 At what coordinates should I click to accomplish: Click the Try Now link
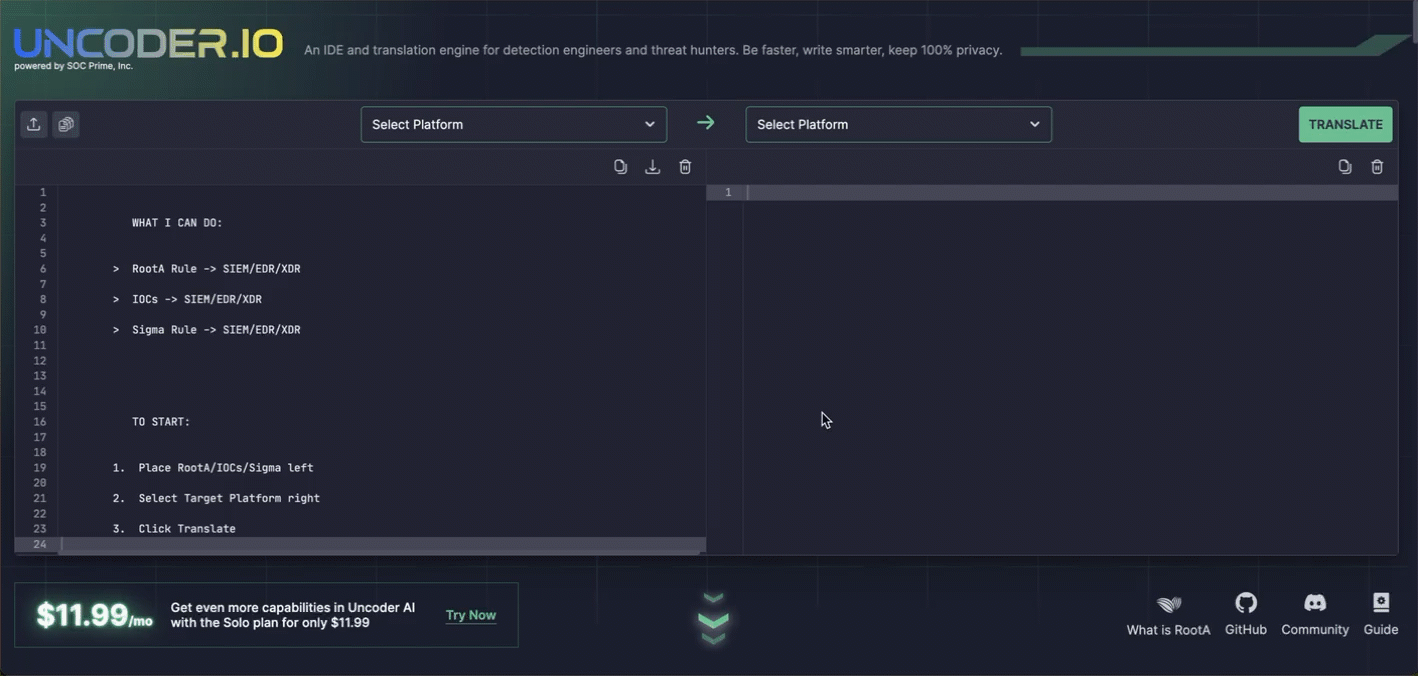471,615
